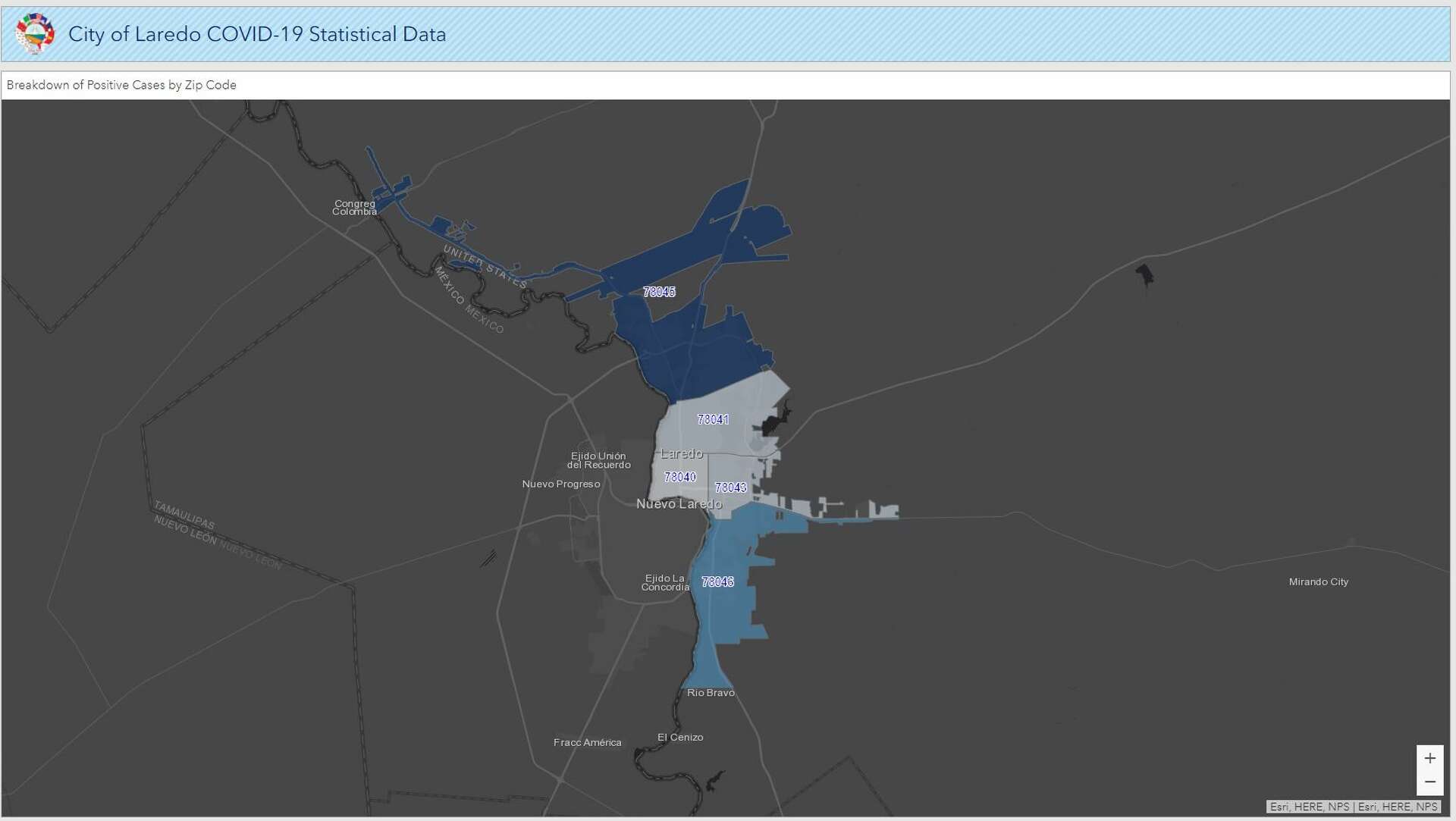Image resolution: width=1456 pixels, height=821 pixels.
Task: Click the Laredo city label on the map
Action: coord(682,453)
